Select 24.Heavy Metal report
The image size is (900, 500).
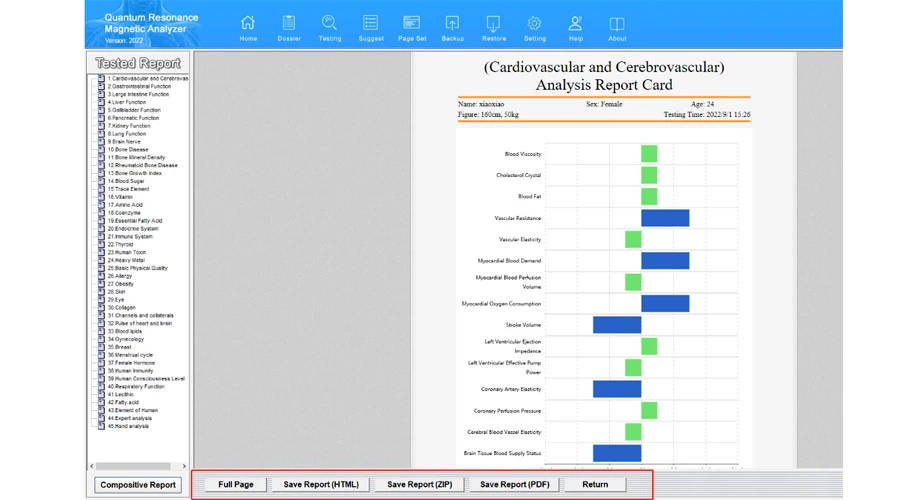[126, 260]
